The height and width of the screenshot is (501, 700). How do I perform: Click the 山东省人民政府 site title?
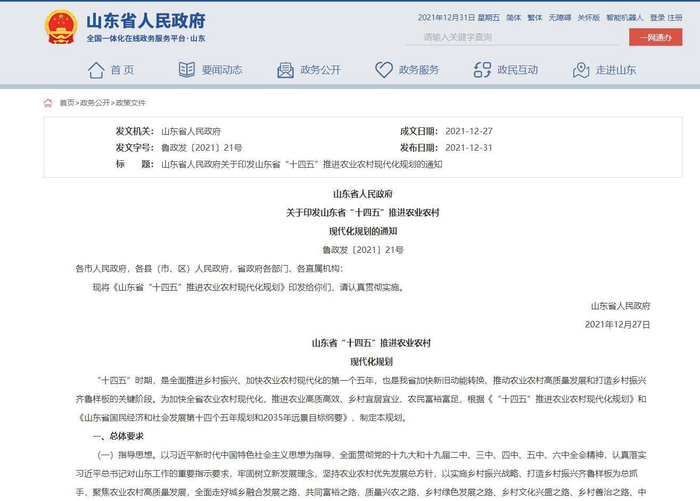pyautogui.click(x=146, y=21)
